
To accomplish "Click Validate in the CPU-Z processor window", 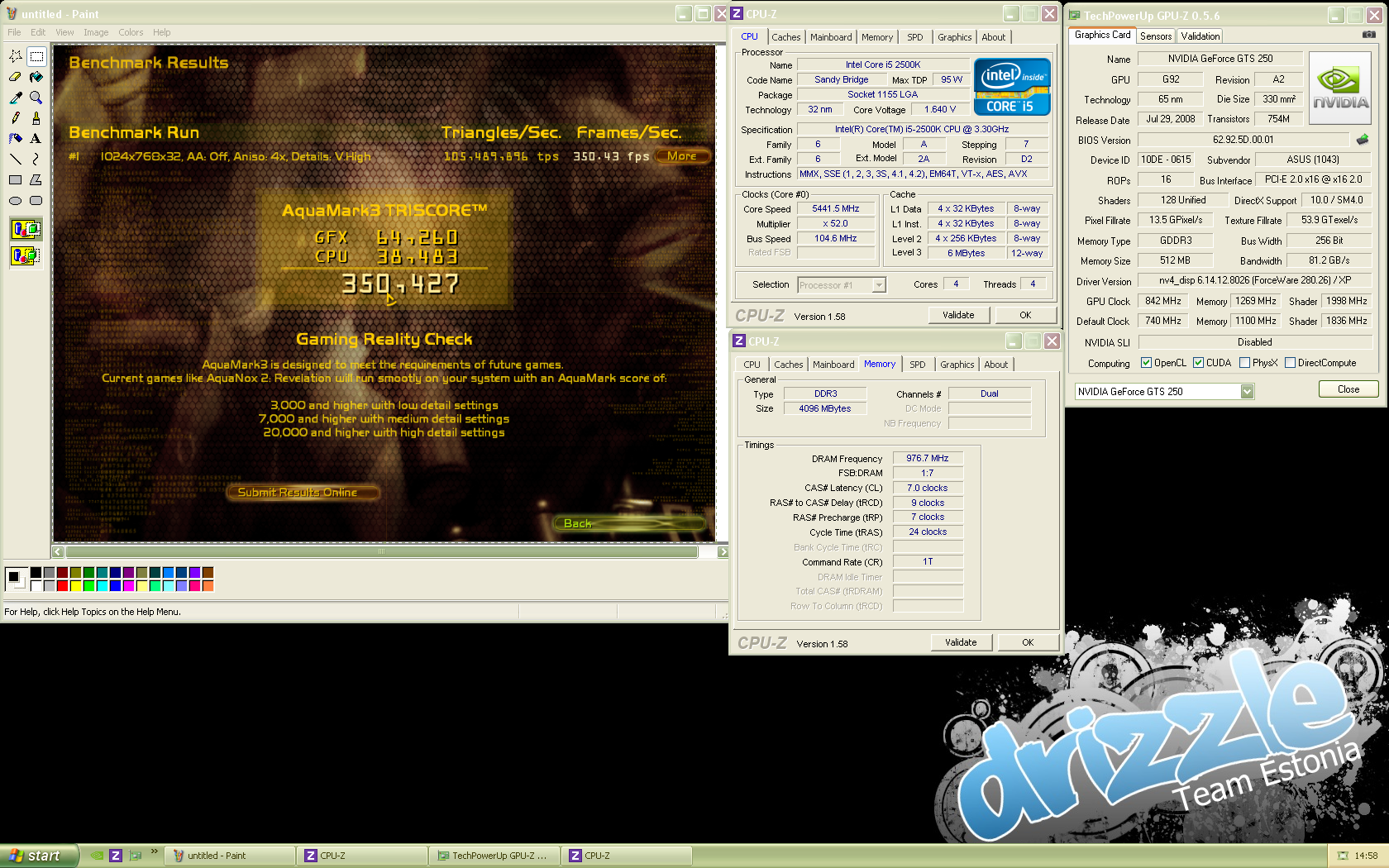I will (x=958, y=315).
